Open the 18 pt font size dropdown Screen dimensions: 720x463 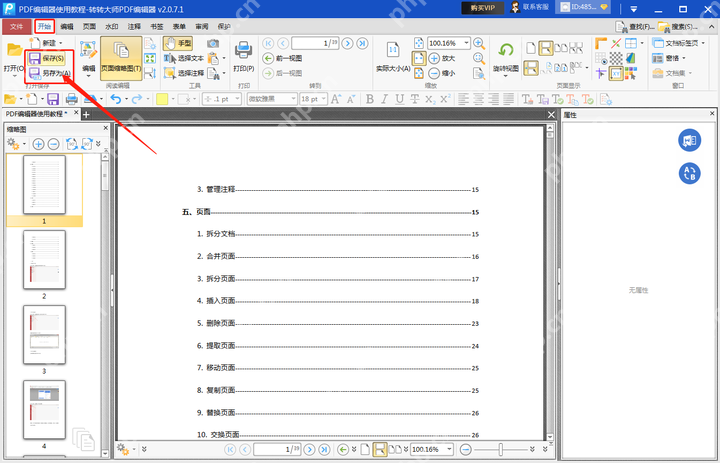pos(323,99)
